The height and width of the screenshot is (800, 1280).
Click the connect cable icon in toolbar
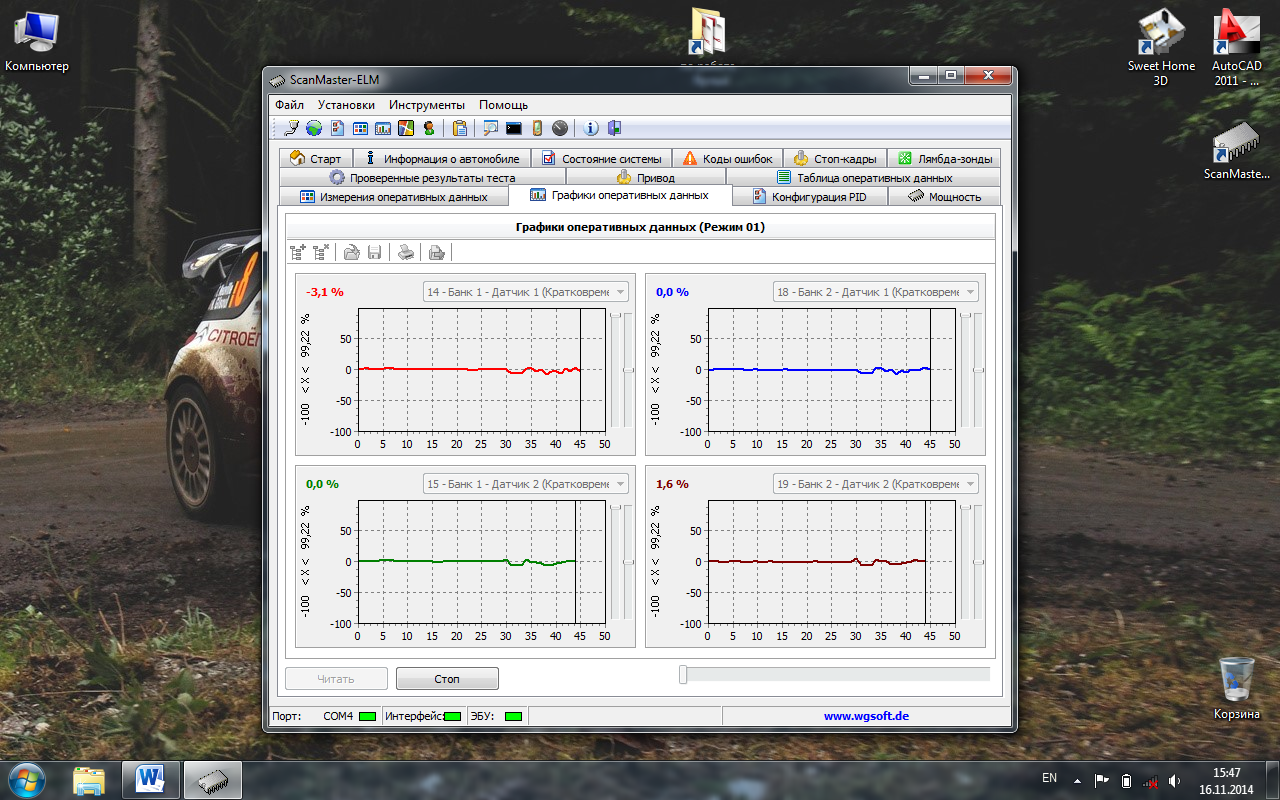click(291, 128)
